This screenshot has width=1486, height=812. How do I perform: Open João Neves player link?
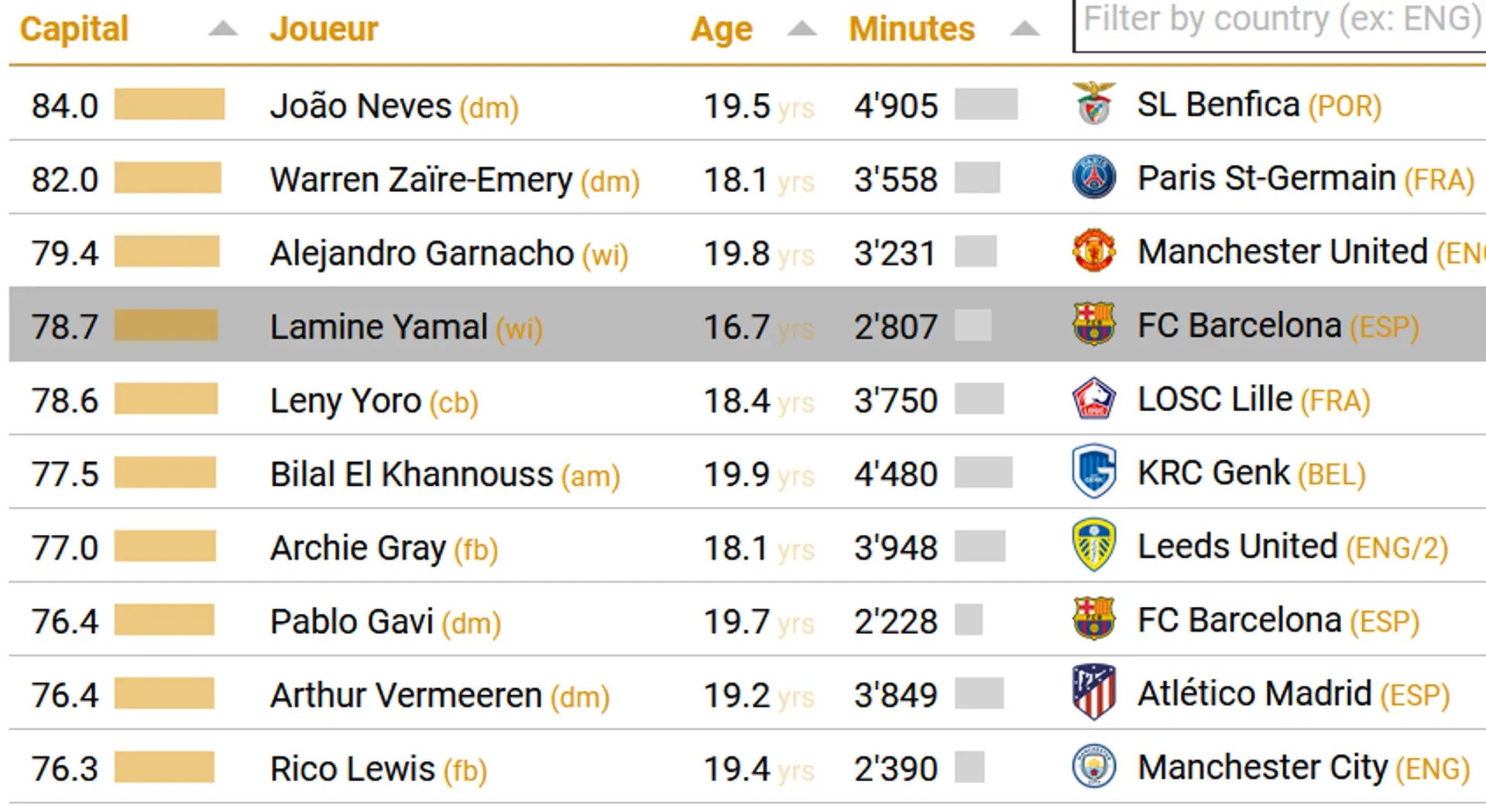pyautogui.click(x=360, y=106)
